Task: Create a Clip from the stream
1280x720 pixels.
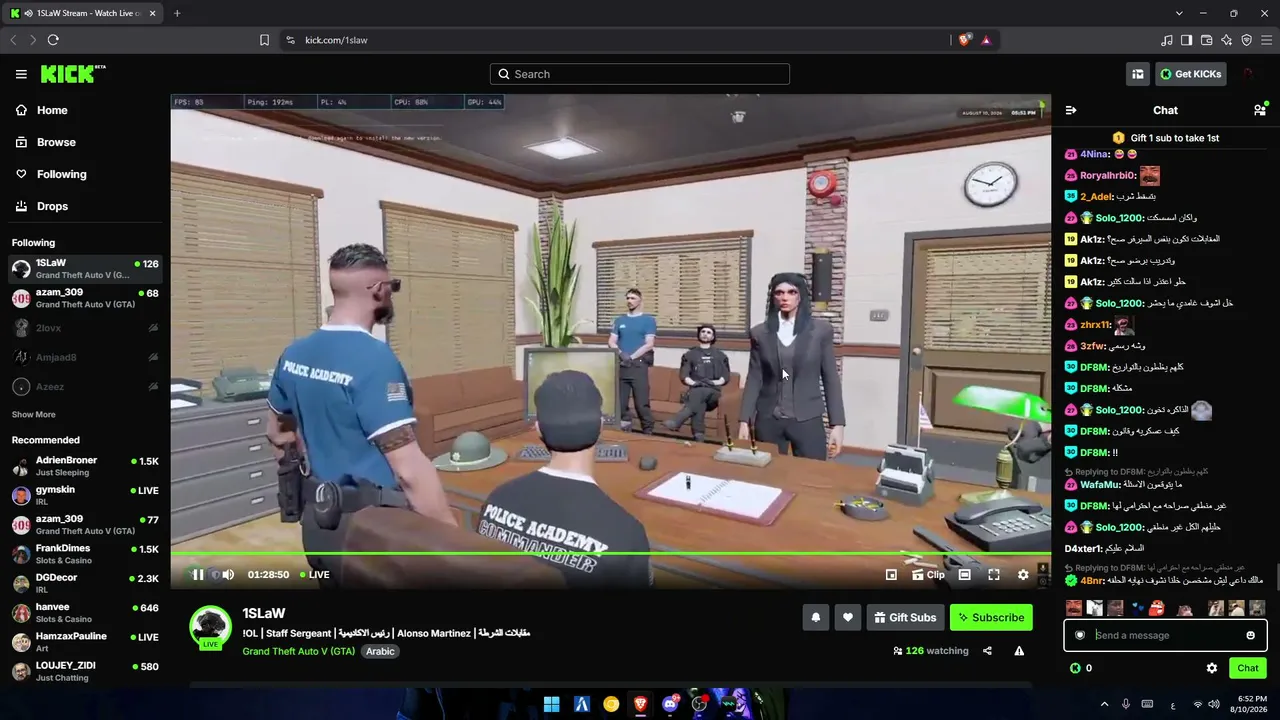Action: [928, 575]
